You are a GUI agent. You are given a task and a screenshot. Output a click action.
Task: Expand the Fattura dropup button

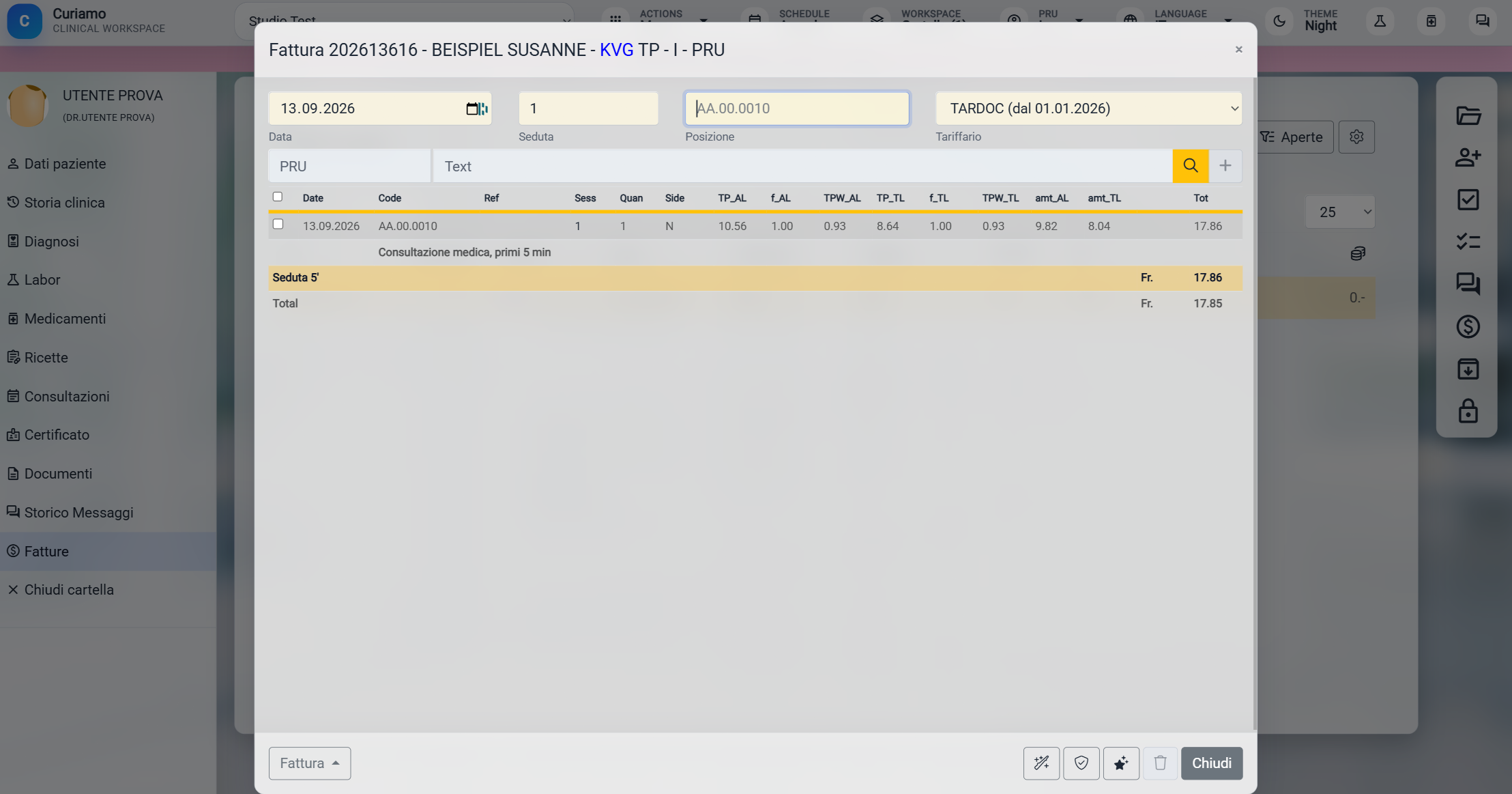tap(310, 763)
